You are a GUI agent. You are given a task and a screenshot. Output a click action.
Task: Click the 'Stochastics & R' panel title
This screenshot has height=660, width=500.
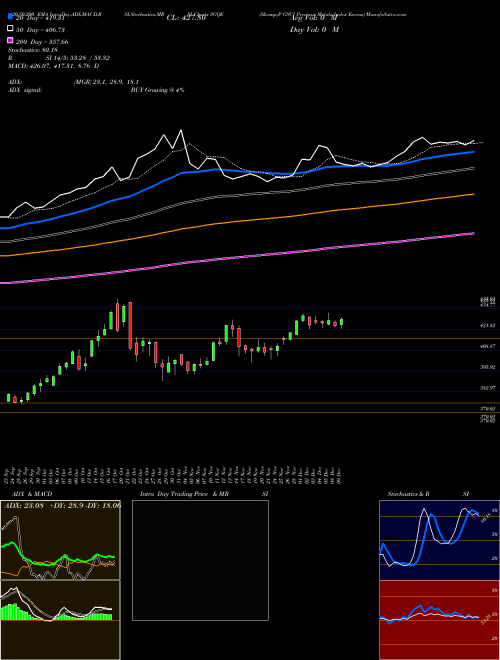point(409,494)
